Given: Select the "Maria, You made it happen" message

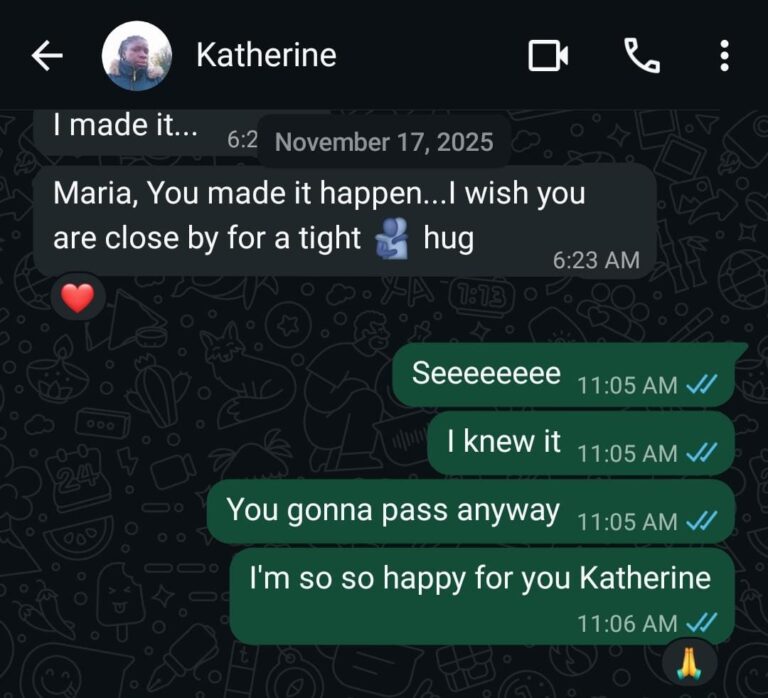Looking at the screenshot, I should pos(345,220).
